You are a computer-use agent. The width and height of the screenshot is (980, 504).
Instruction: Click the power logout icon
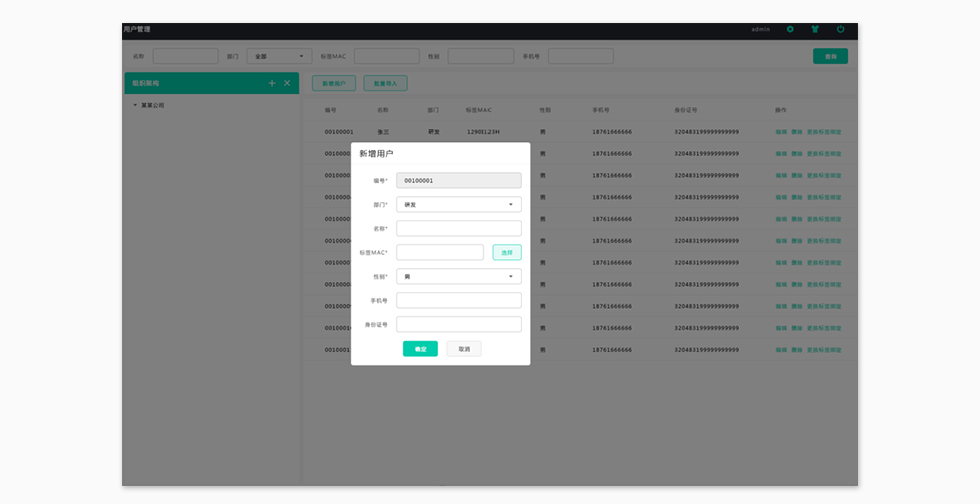pyautogui.click(x=840, y=29)
